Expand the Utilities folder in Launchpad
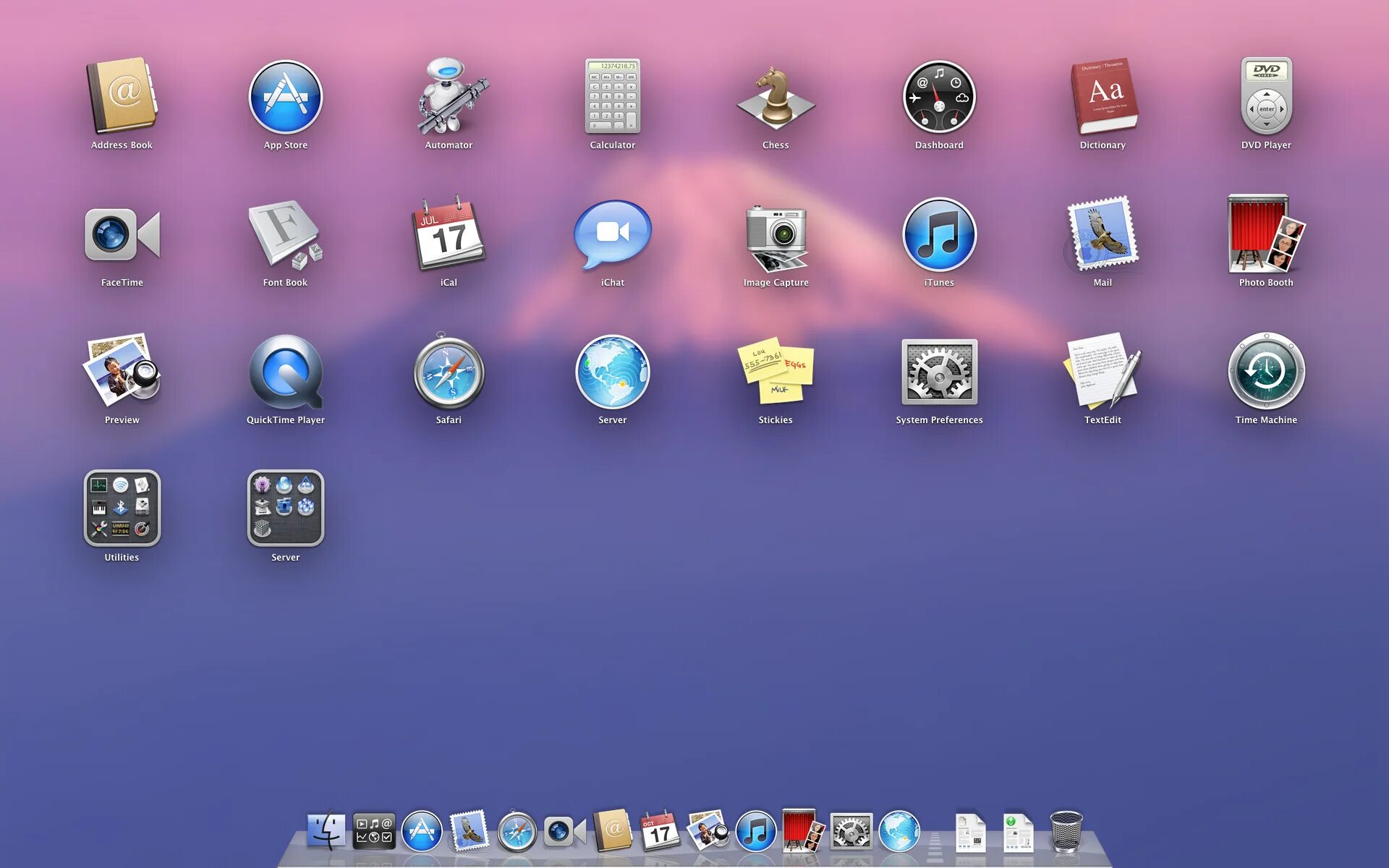Screen dimensions: 1389x868 pyautogui.click(x=122, y=508)
